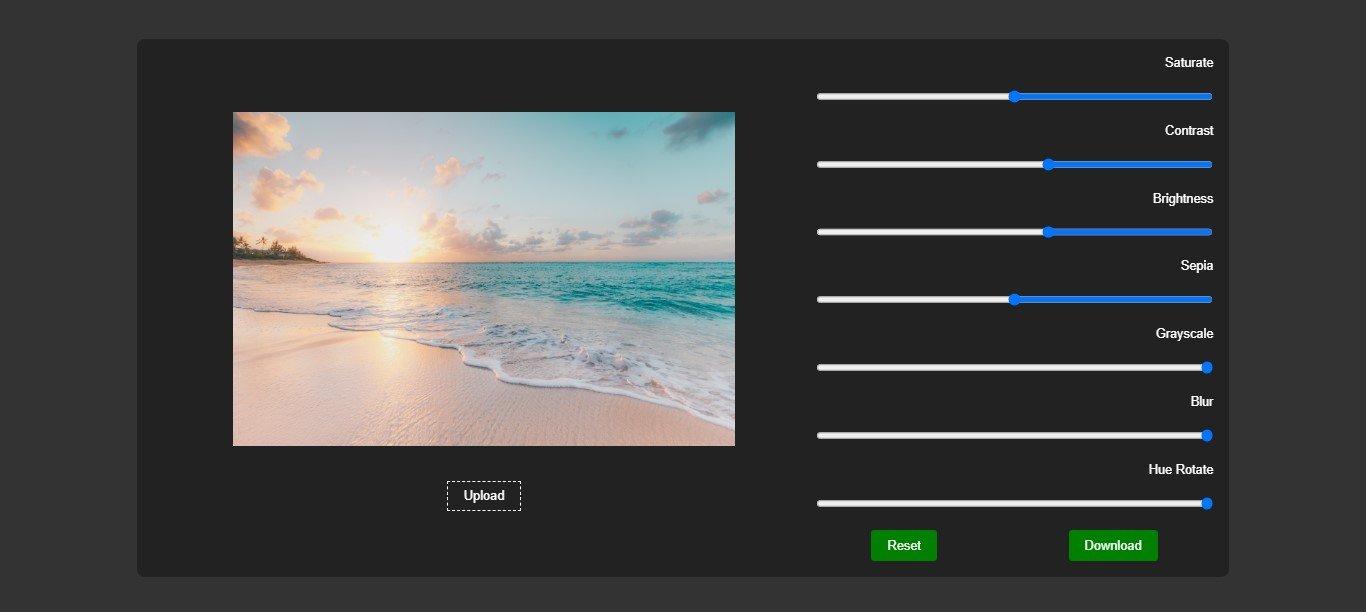Select the Contrast slider thumb
1366x612 pixels.
pyautogui.click(x=1048, y=165)
